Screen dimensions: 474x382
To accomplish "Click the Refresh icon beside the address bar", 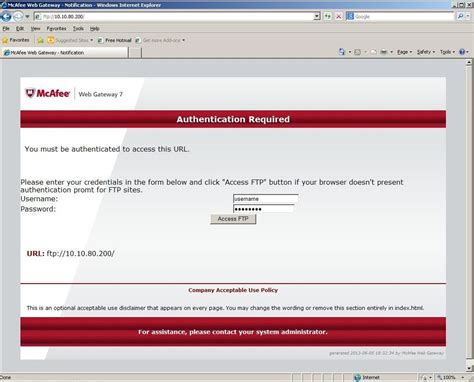I will point(328,16).
